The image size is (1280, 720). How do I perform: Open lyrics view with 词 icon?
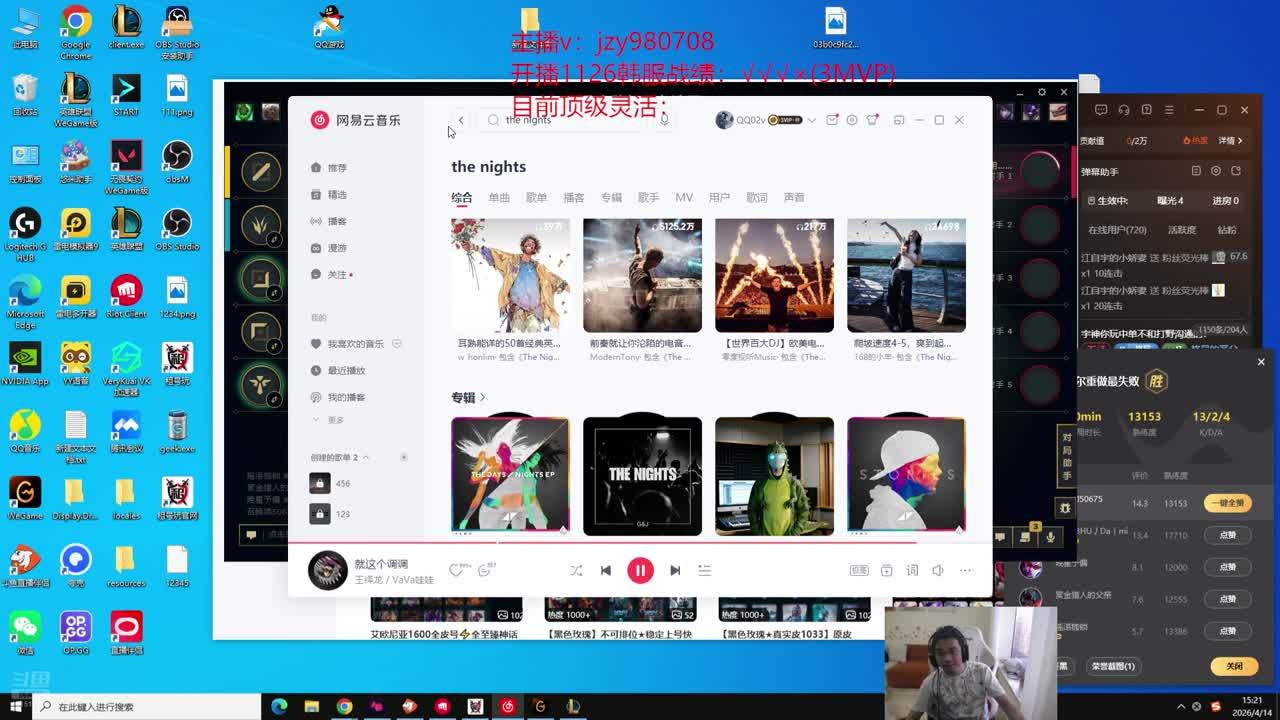click(912, 570)
